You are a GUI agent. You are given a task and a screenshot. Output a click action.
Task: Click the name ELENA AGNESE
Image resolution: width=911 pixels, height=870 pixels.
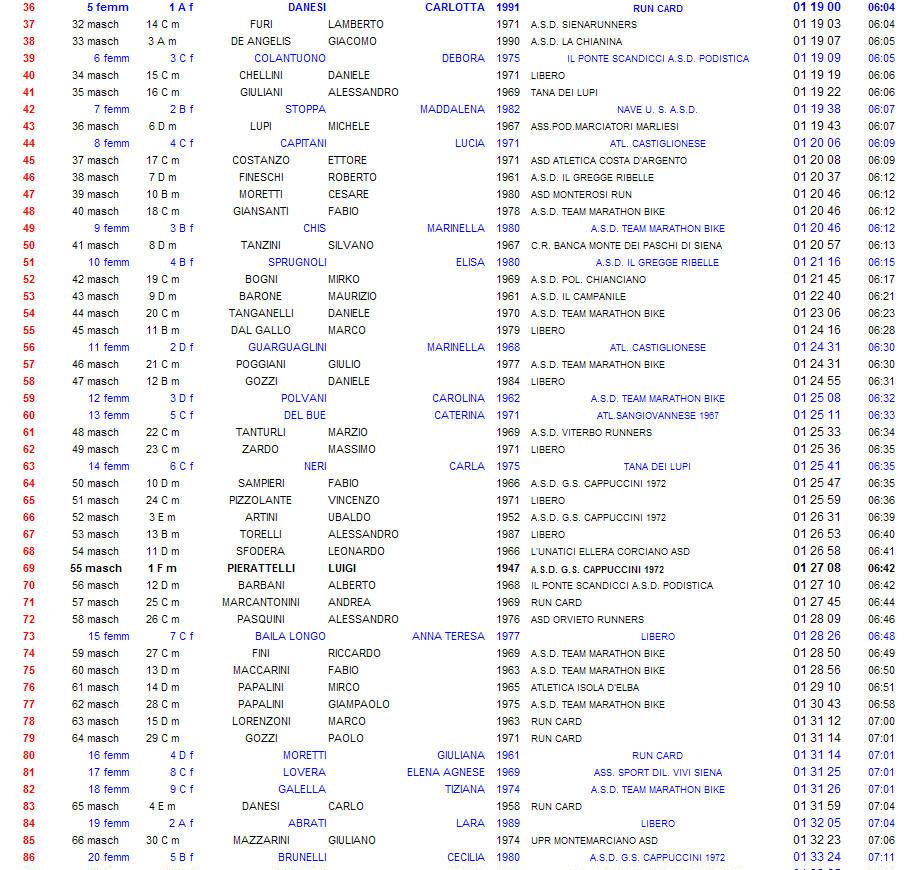click(445, 772)
